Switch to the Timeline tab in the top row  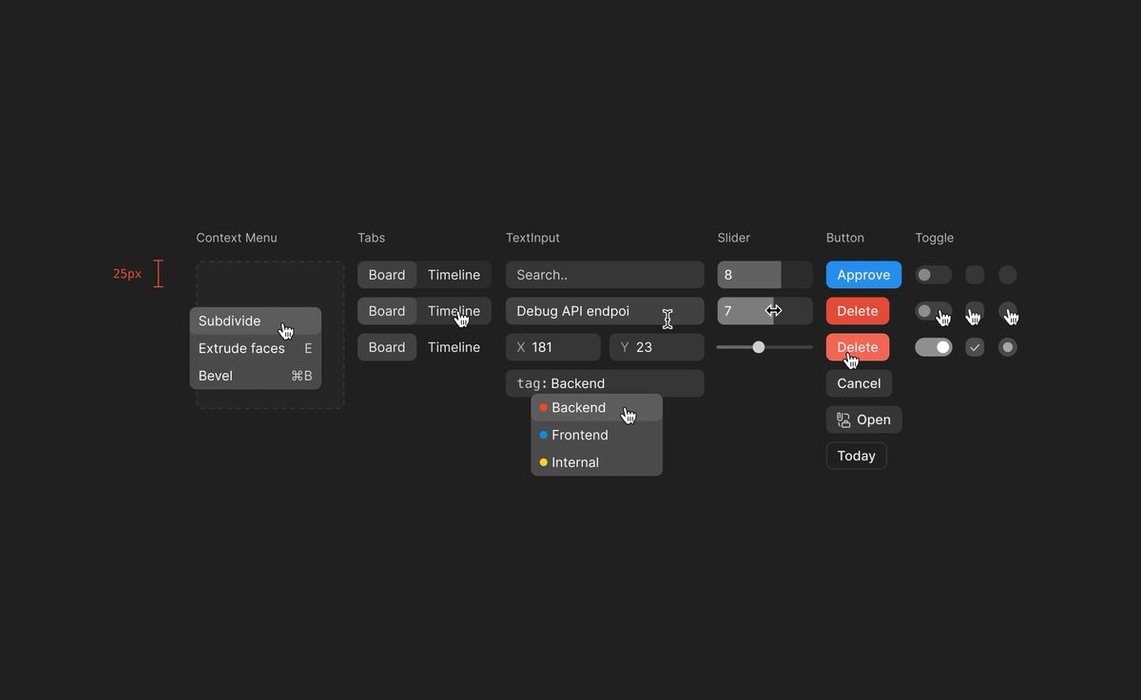pyautogui.click(x=454, y=275)
